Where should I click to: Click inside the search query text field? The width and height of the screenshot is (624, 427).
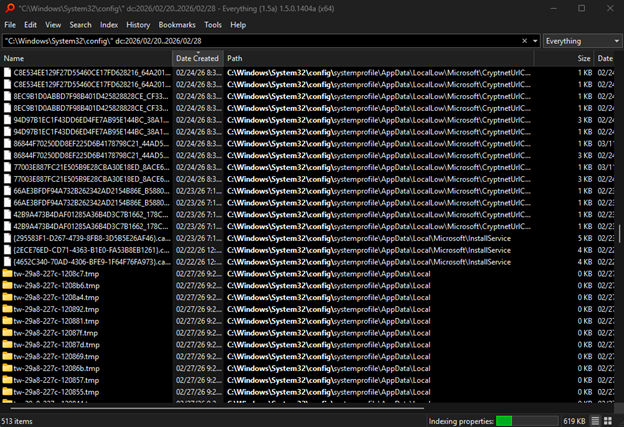(x=260, y=41)
